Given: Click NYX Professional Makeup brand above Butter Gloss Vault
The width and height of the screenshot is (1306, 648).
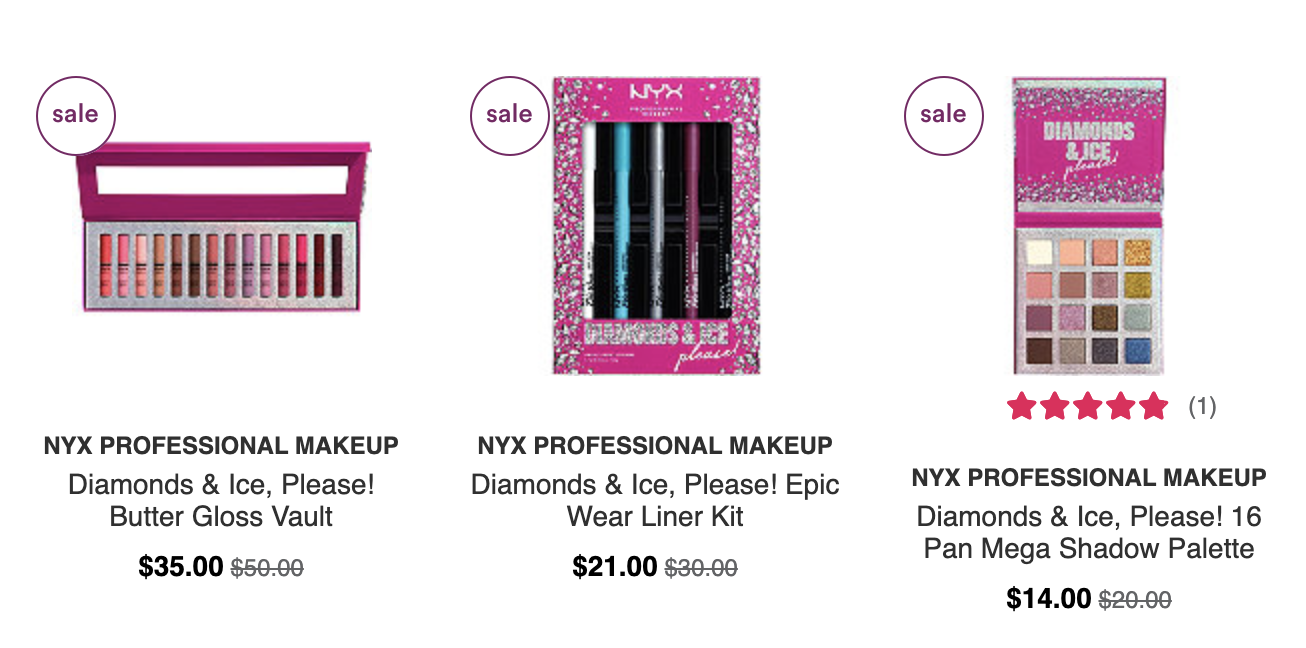Looking at the screenshot, I should [x=221, y=445].
